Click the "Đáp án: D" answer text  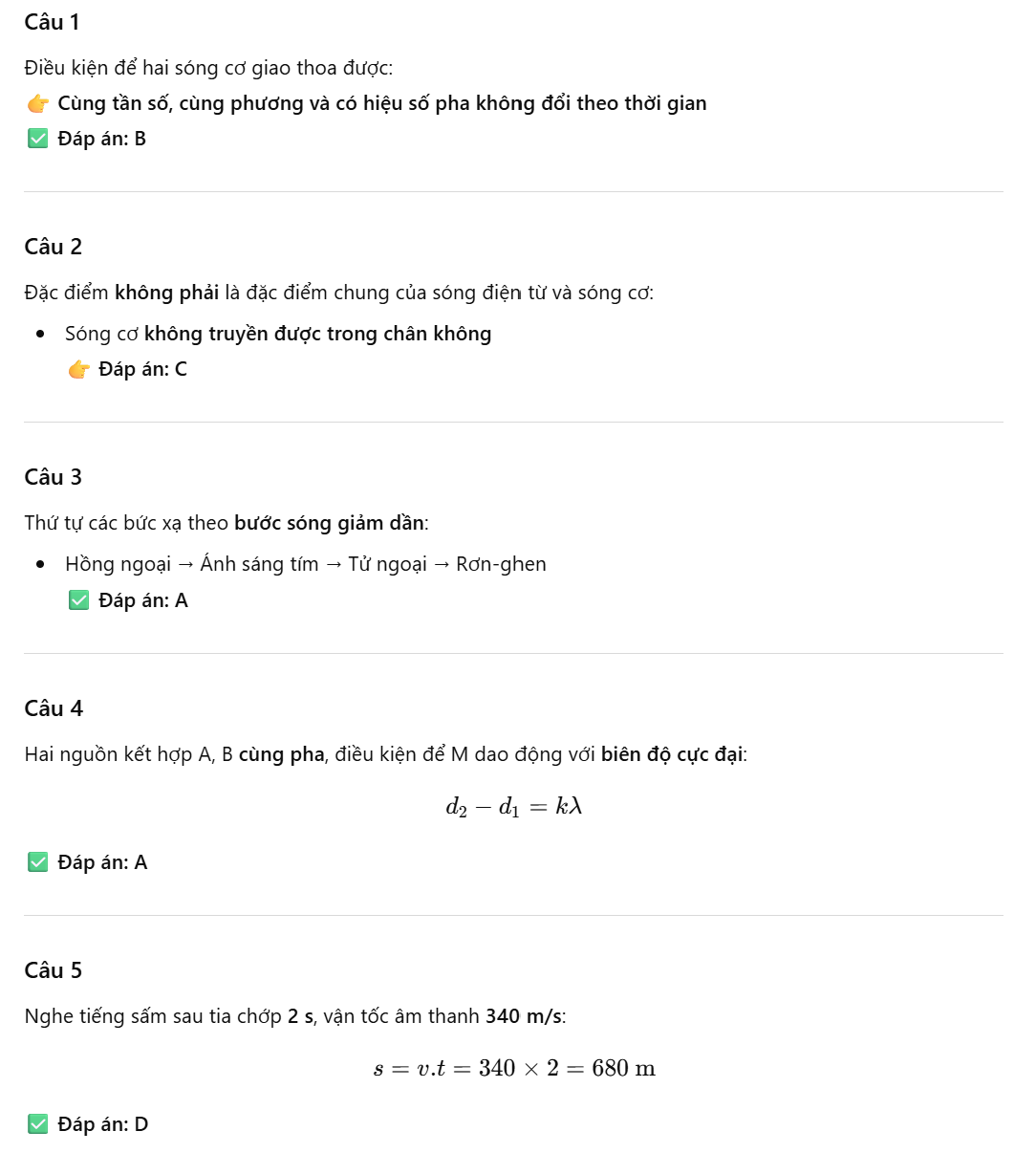(x=102, y=1124)
